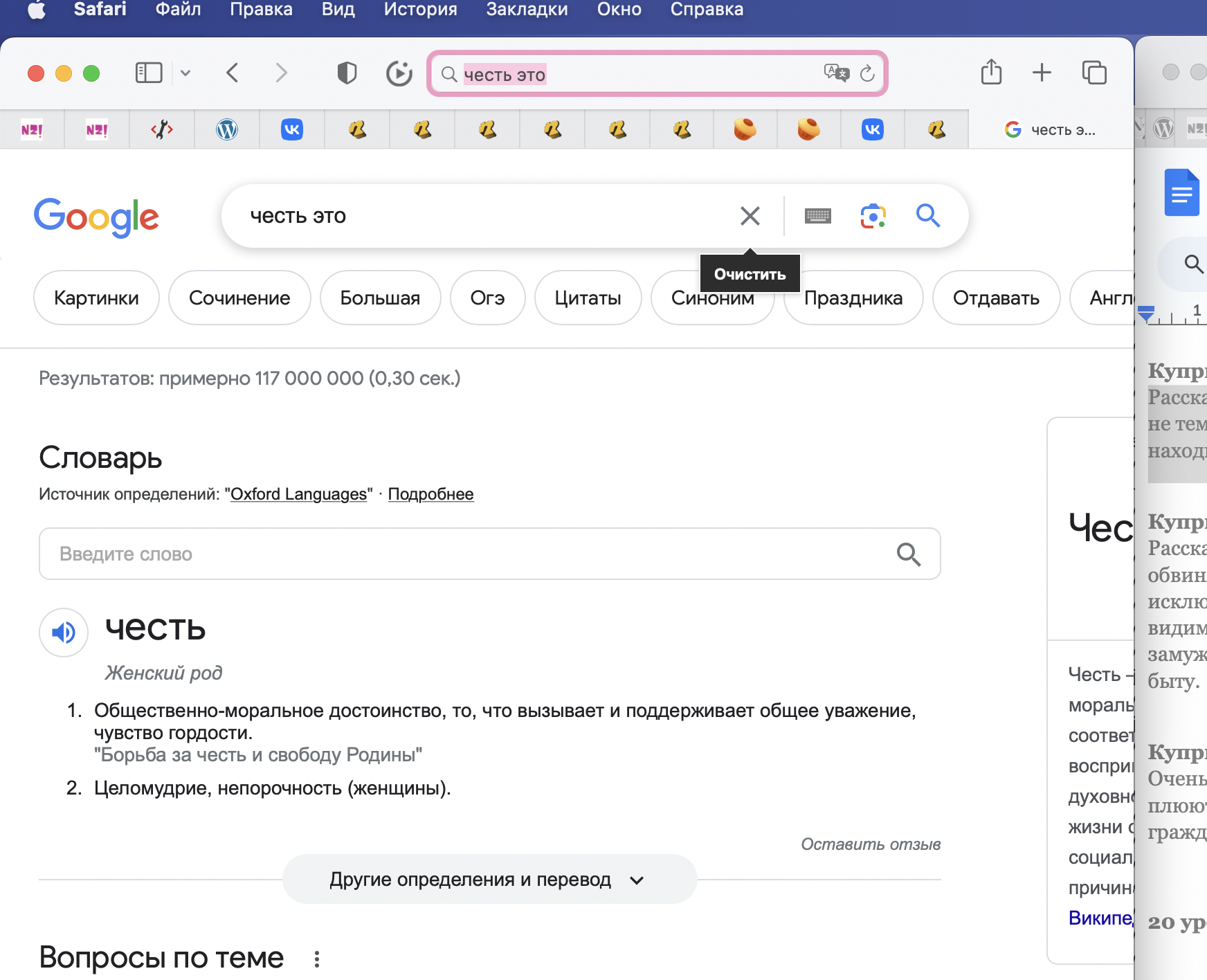Select the Огэ filter chip
Image resolution: width=1207 pixels, height=980 pixels.
(x=487, y=298)
